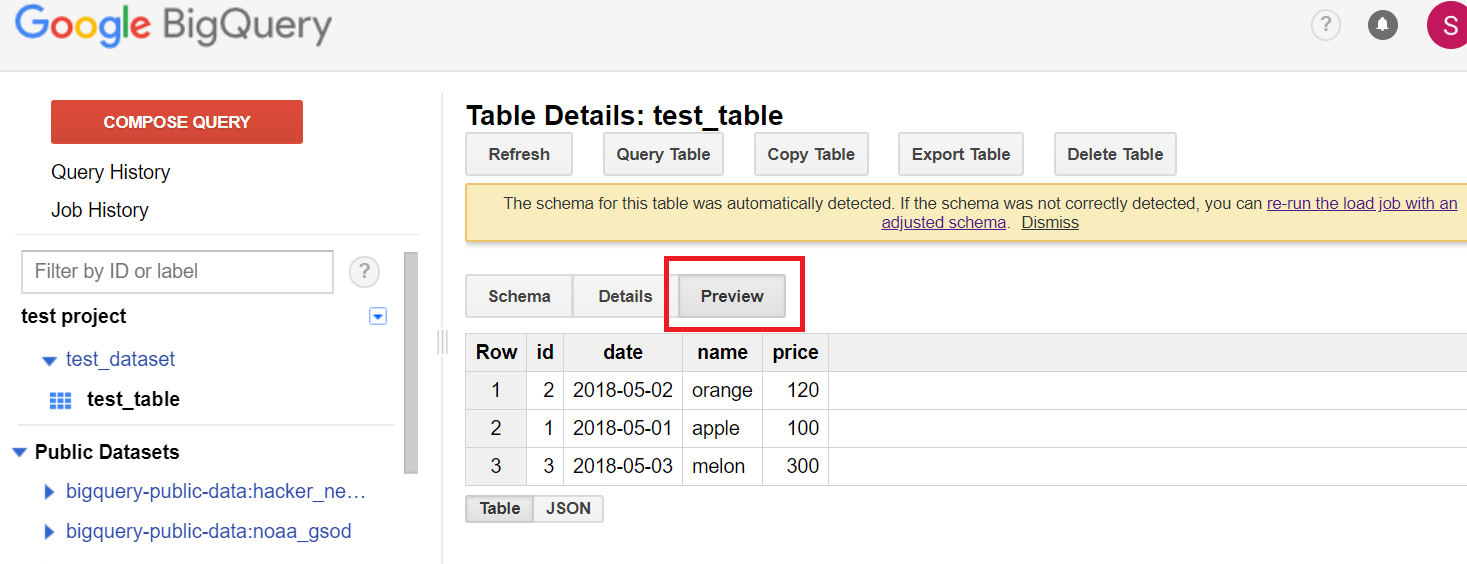Click the price cell 100
The image size is (1467, 564).
tap(795, 428)
